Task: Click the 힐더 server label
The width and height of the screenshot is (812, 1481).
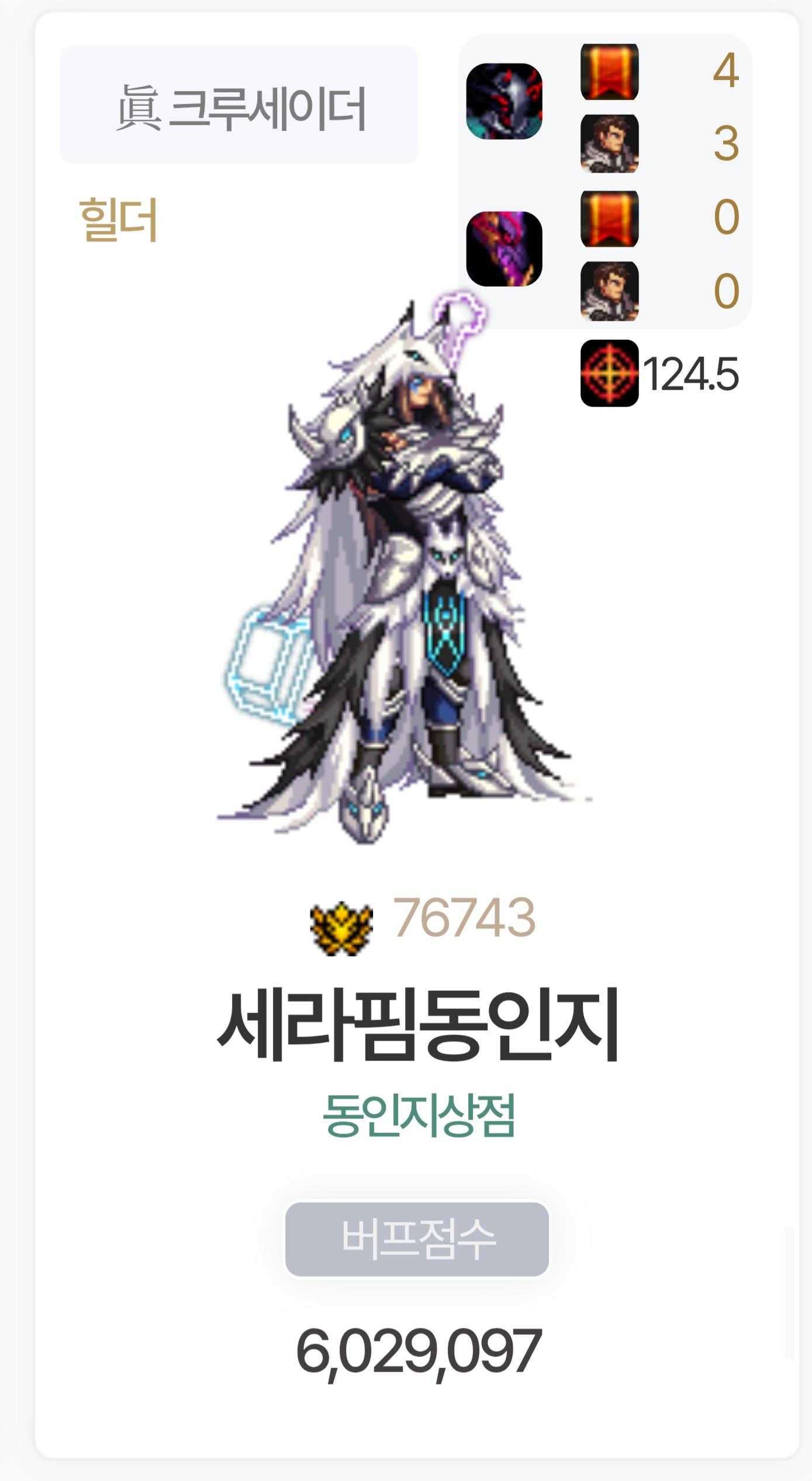Action: tap(119, 219)
